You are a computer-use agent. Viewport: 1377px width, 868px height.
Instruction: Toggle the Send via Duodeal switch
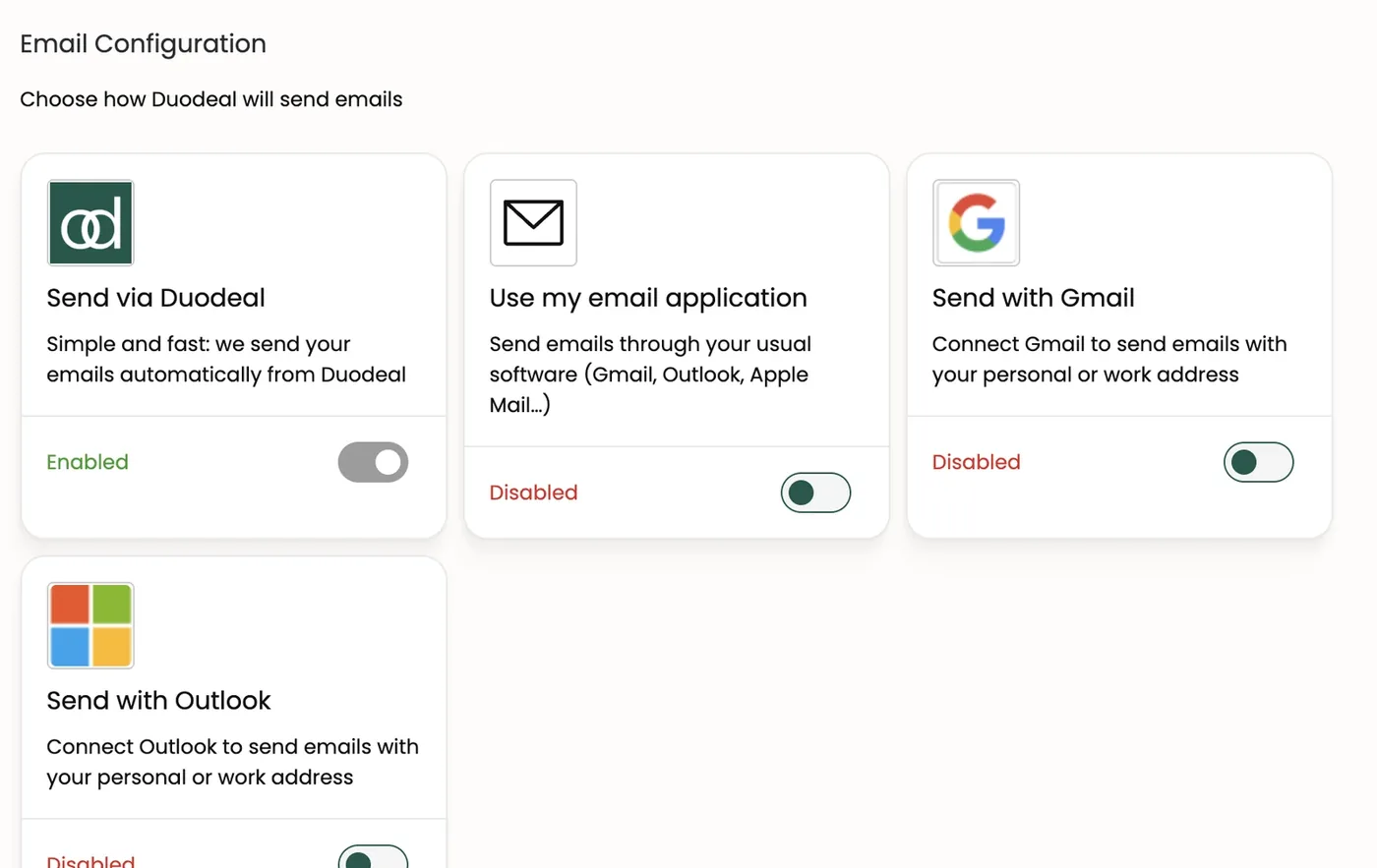click(x=373, y=462)
